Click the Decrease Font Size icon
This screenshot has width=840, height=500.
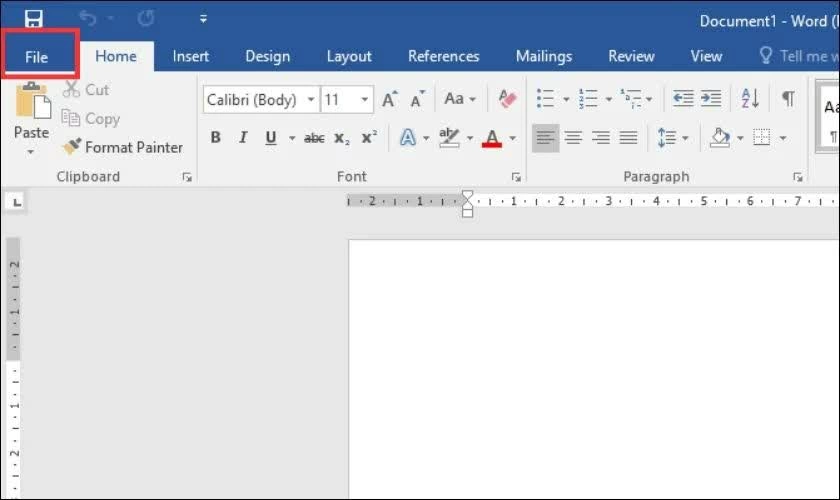(417, 99)
